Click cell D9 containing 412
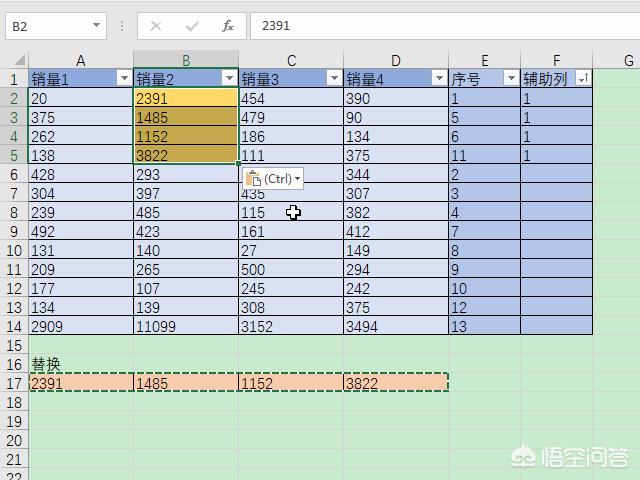This screenshot has width=640, height=480. (396, 231)
